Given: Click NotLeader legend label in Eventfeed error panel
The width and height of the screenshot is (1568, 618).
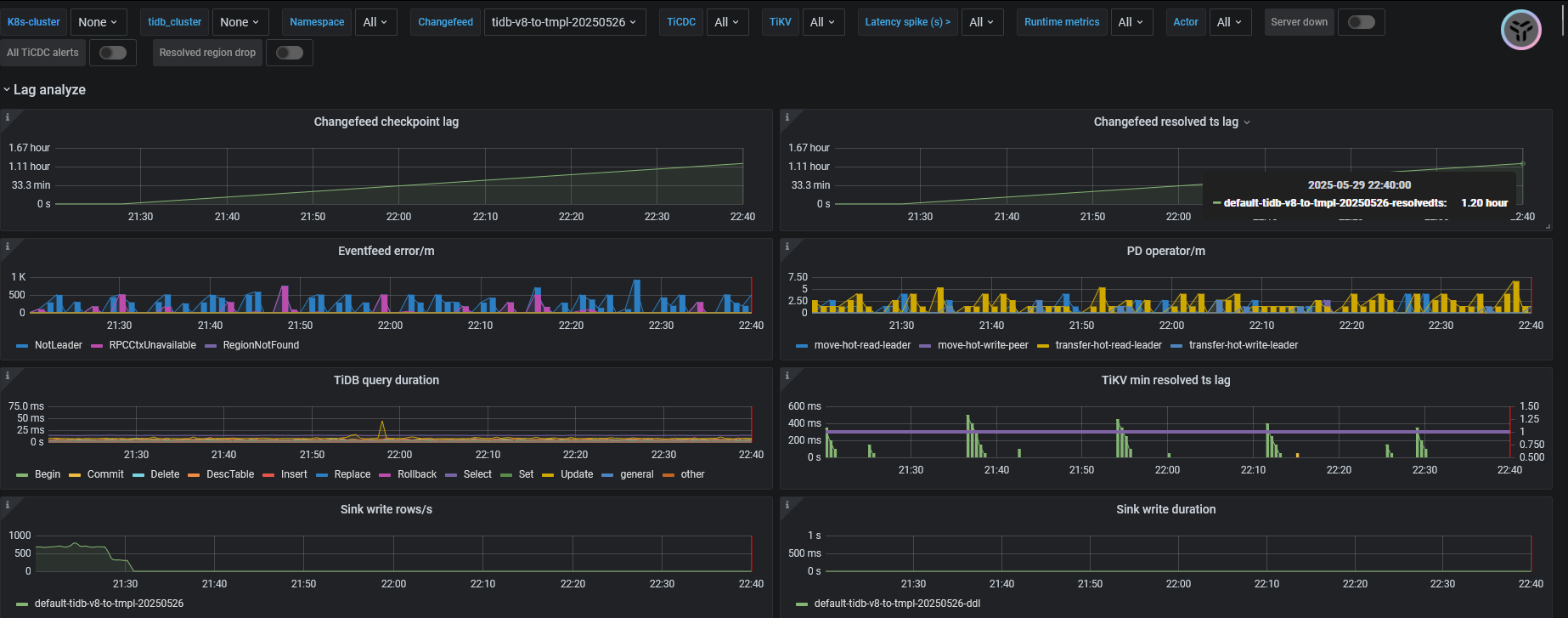Looking at the screenshot, I should pos(58,345).
